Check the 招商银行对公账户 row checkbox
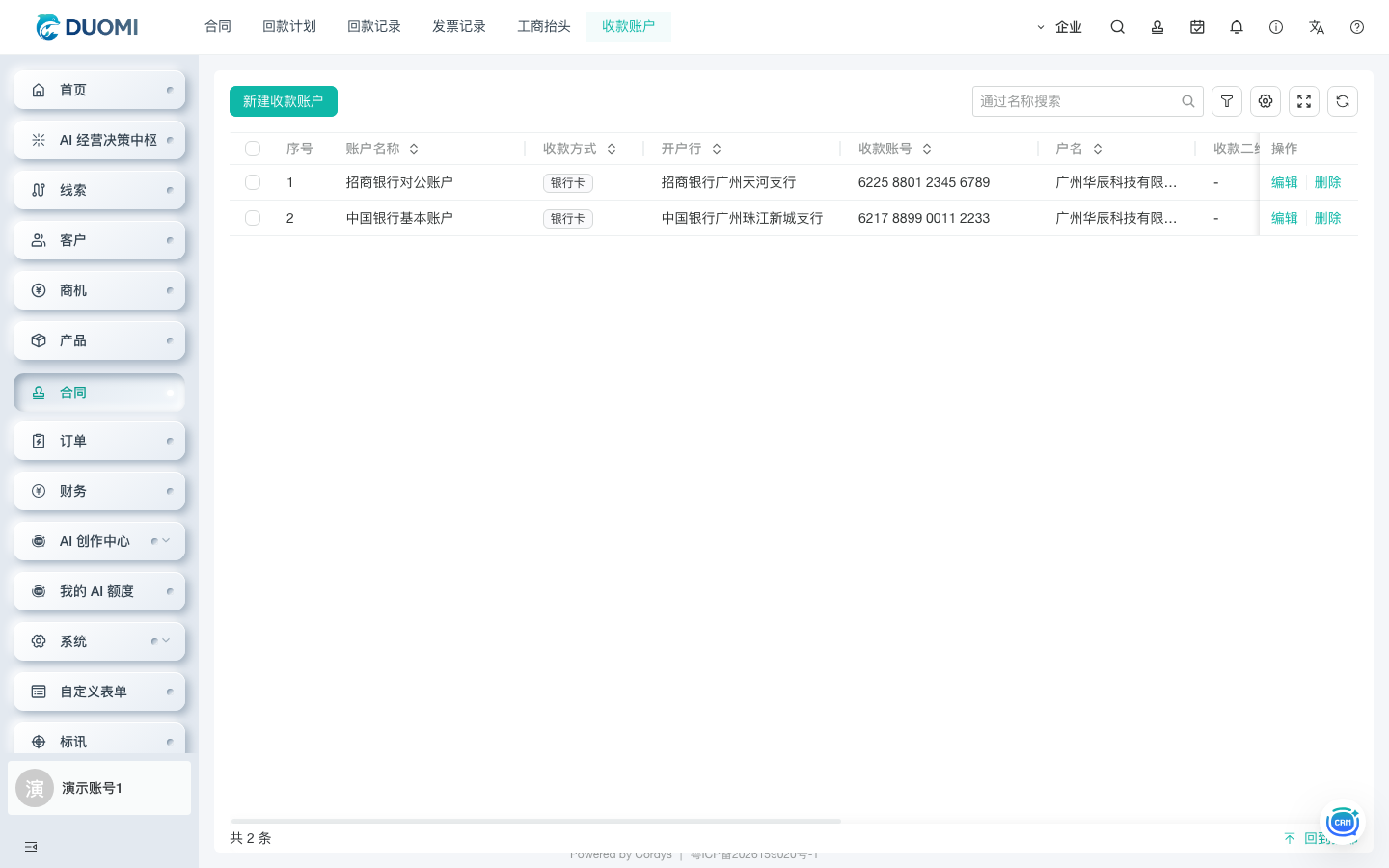The image size is (1389, 868). [253, 182]
